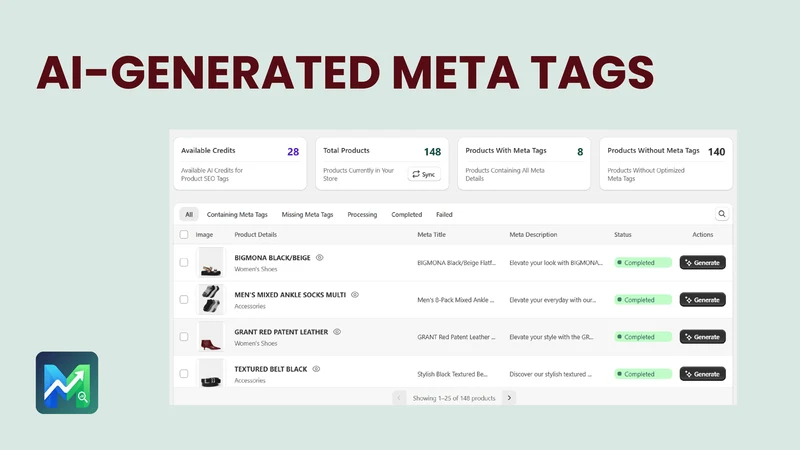Preview BIGMONA BLACK/BEIGE via eye icon
This screenshot has height=450, width=800.
coord(319,258)
